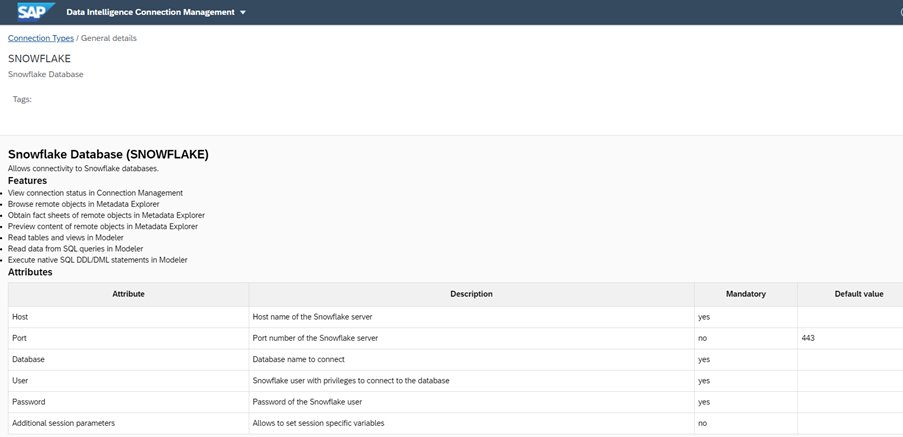903x437 pixels.
Task: Go back via Connection Types breadcrumb link
Action: (41, 38)
